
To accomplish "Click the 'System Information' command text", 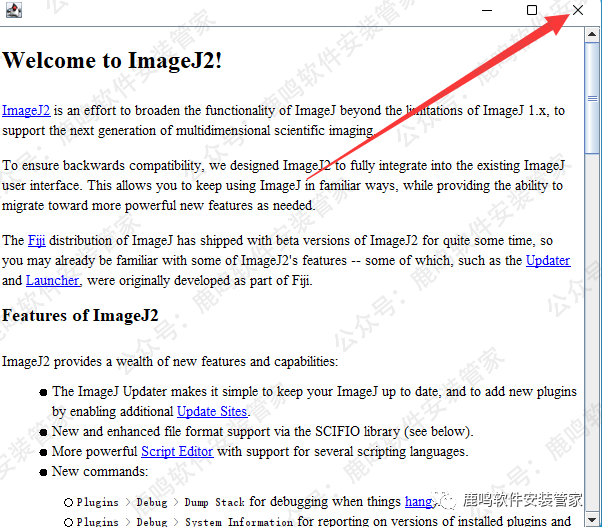I will (239, 522).
